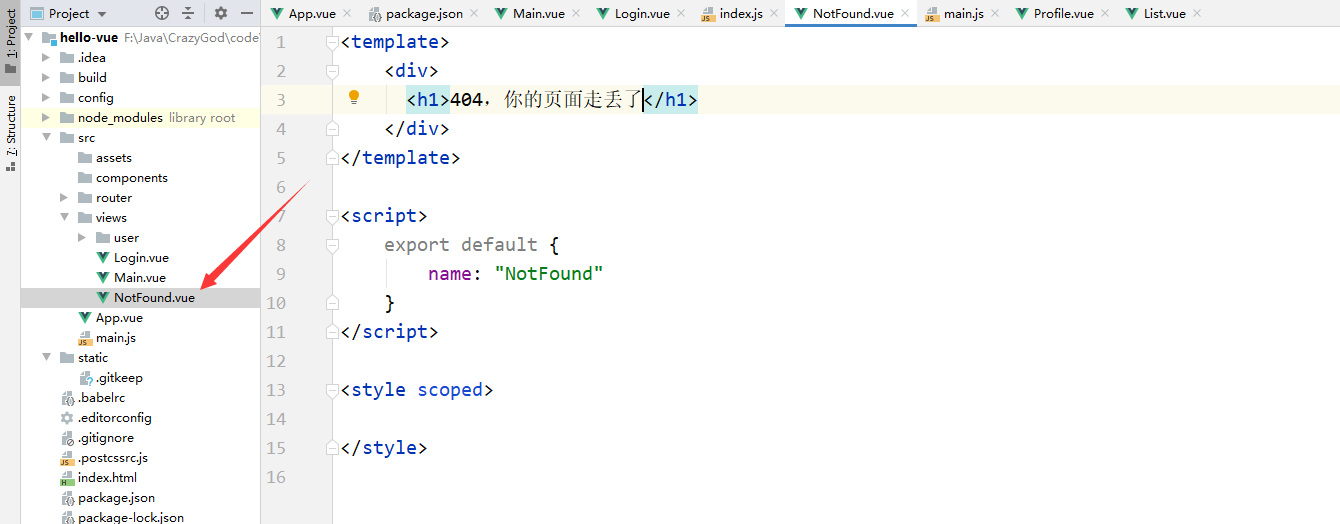Collapse the src folder
Image resolution: width=1340 pixels, height=524 pixels.
pyautogui.click(x=46, y=137)
